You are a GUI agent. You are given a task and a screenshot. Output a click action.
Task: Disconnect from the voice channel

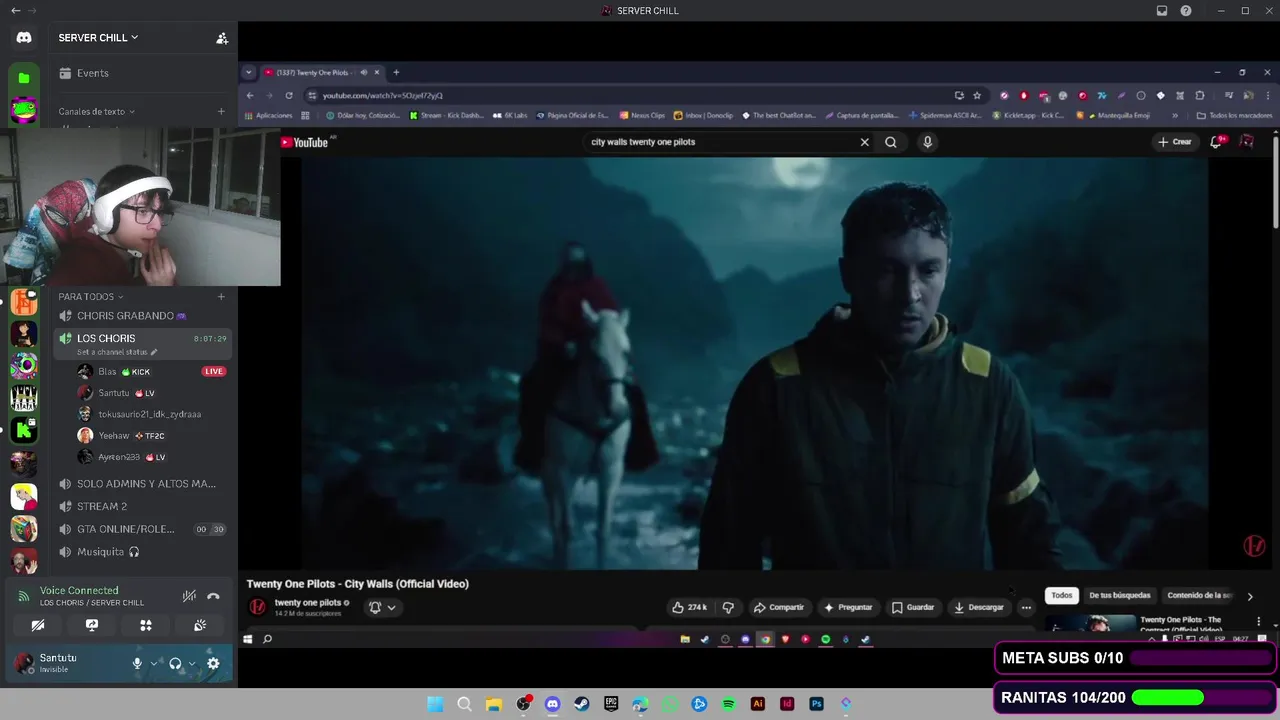213,596
